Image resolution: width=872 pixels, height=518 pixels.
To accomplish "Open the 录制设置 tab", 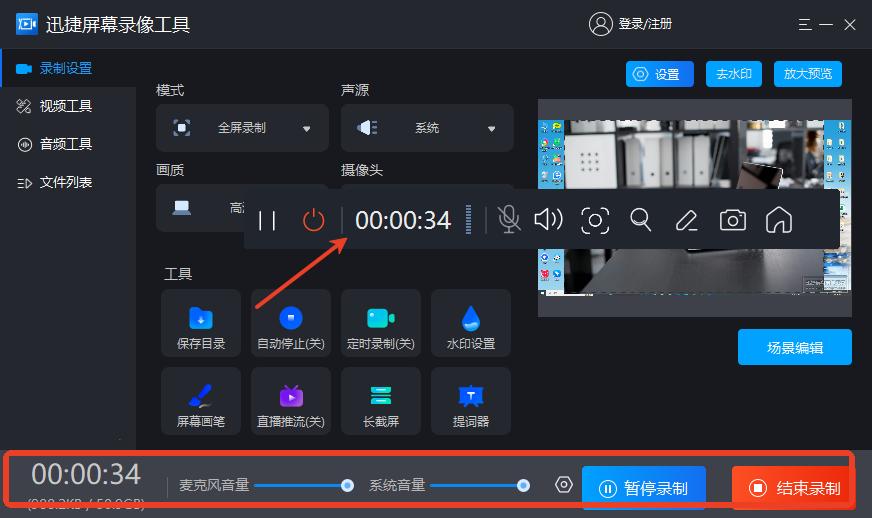I will [68, 68].
